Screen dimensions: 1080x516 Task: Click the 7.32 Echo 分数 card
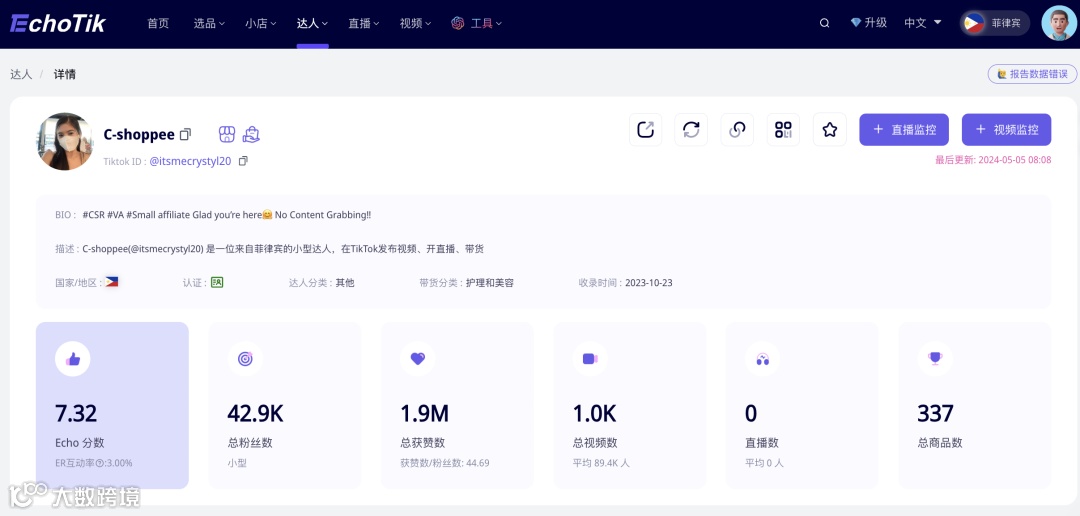coord(112,405)
